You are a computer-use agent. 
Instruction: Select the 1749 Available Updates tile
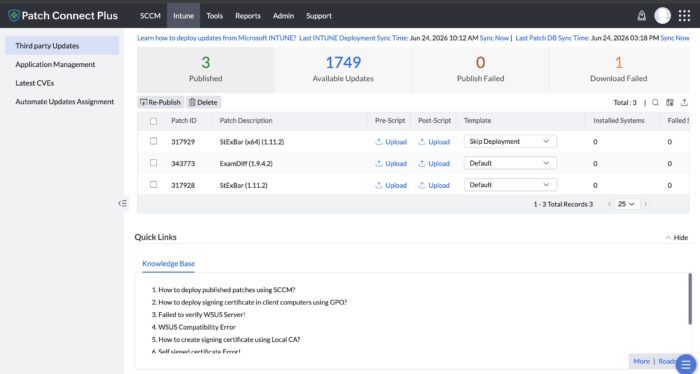[x=343, y=70]
